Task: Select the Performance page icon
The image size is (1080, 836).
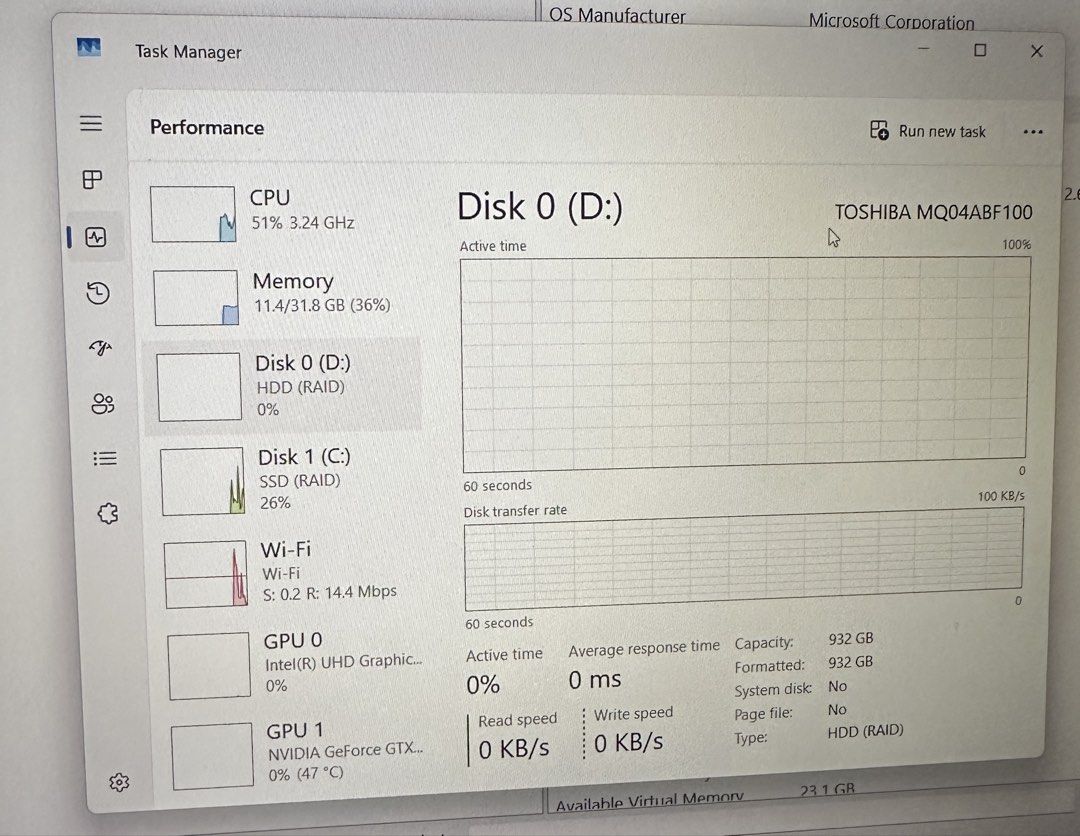Action: 96,238
